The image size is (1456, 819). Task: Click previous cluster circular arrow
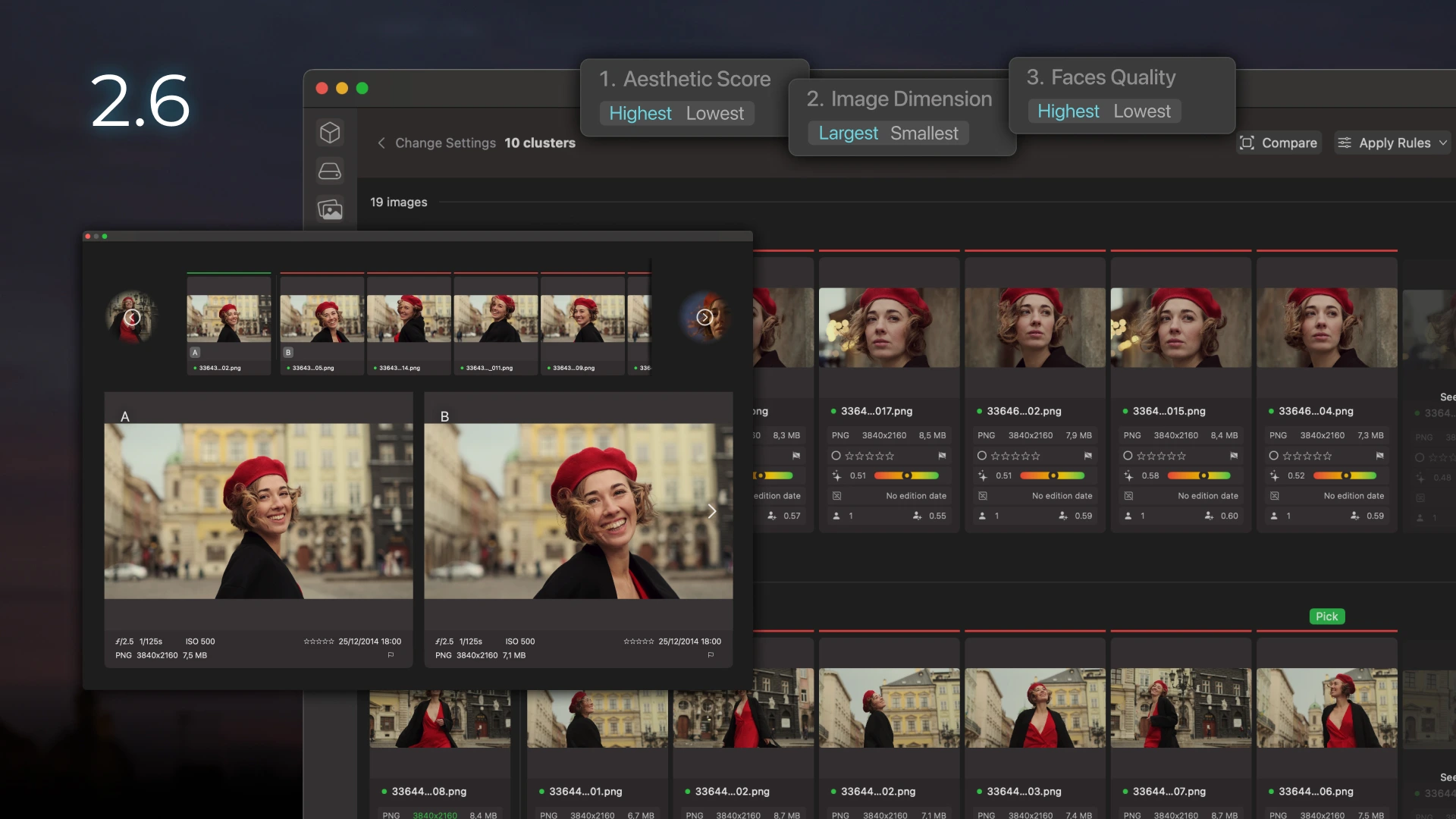132,317
